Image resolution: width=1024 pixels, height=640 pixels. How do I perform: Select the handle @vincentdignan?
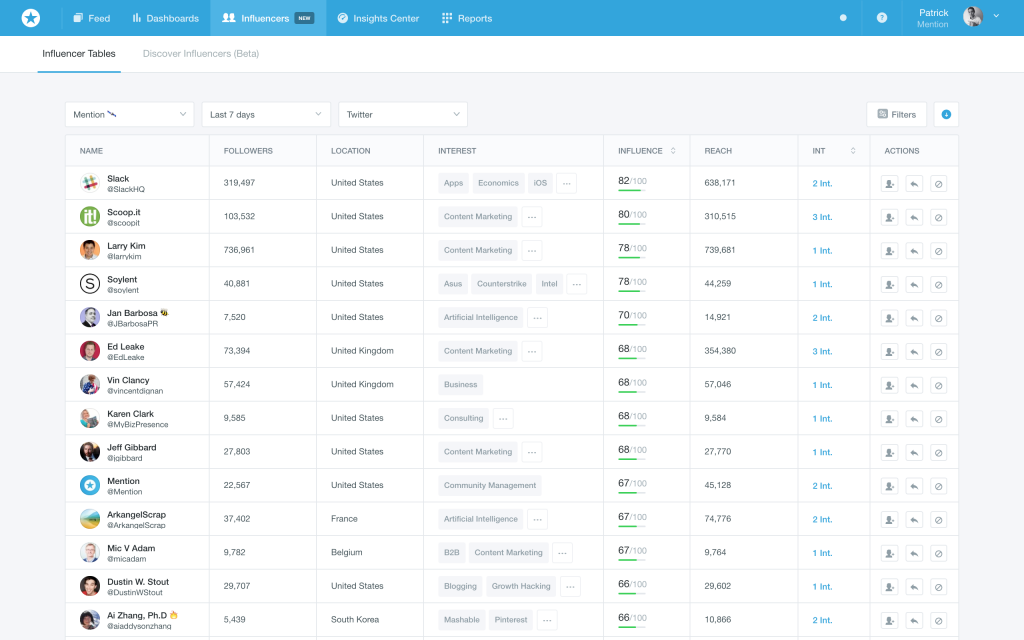pyautogui.click(x=135, y=391)
